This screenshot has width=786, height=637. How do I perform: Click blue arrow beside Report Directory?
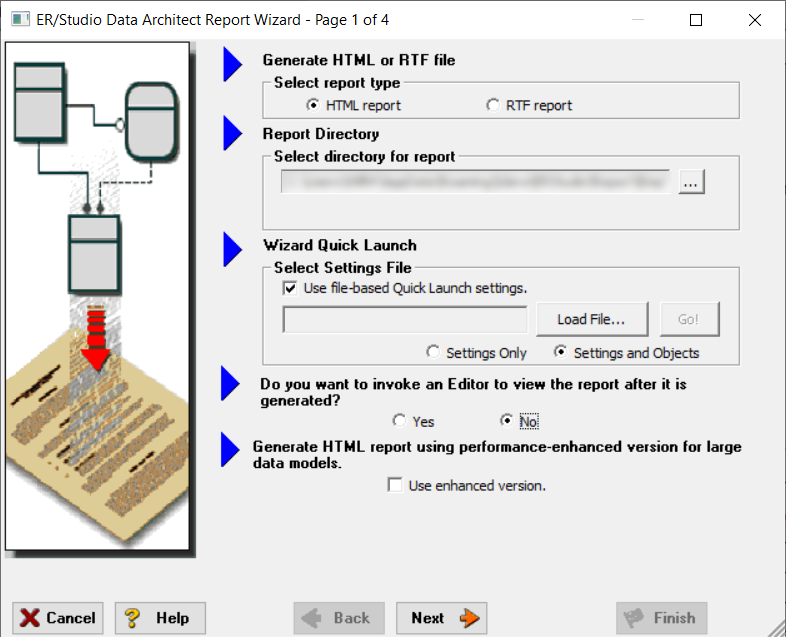point(233,133)
